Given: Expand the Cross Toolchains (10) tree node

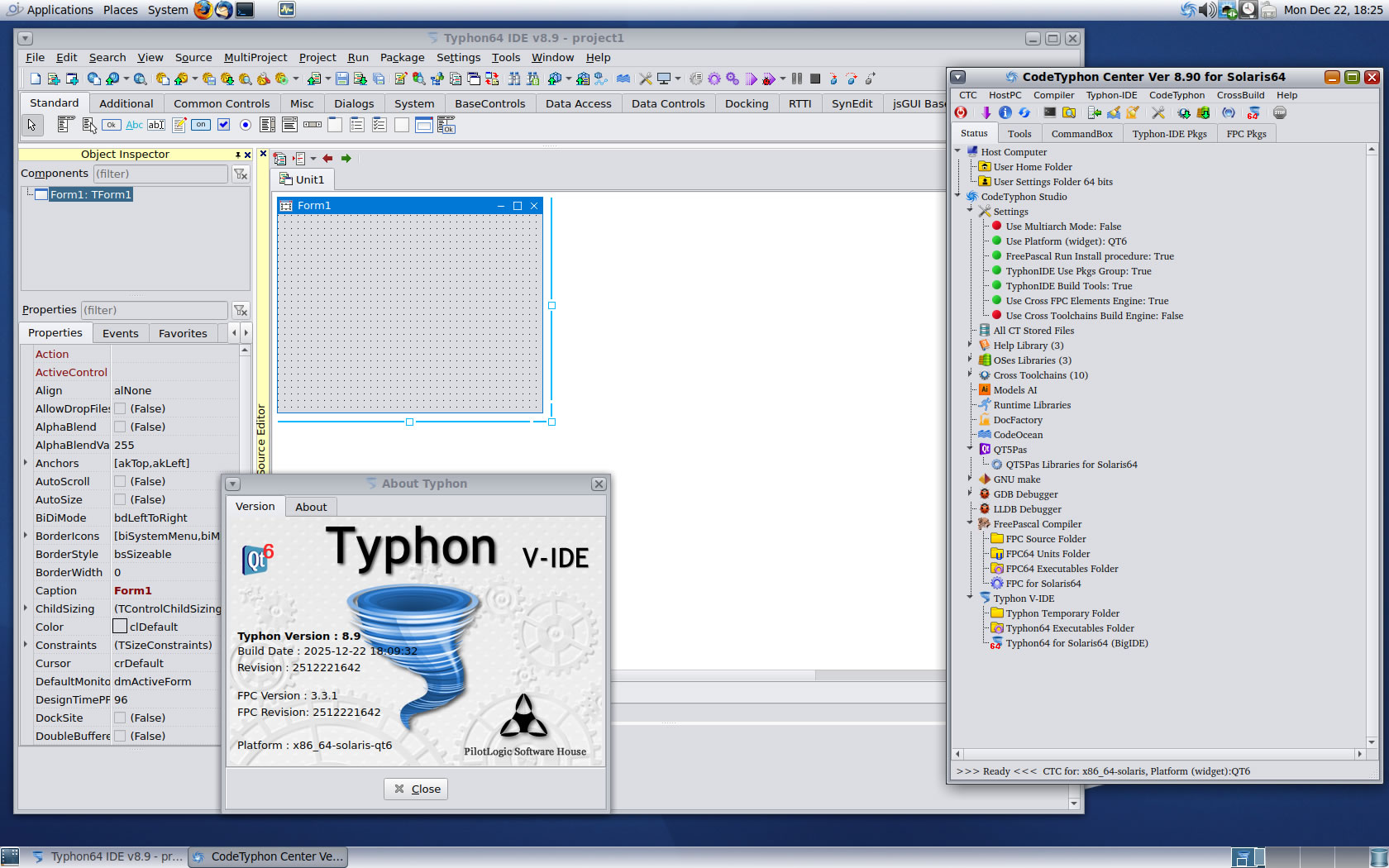Looking at the screenshot, I should [x=970, y=374].
